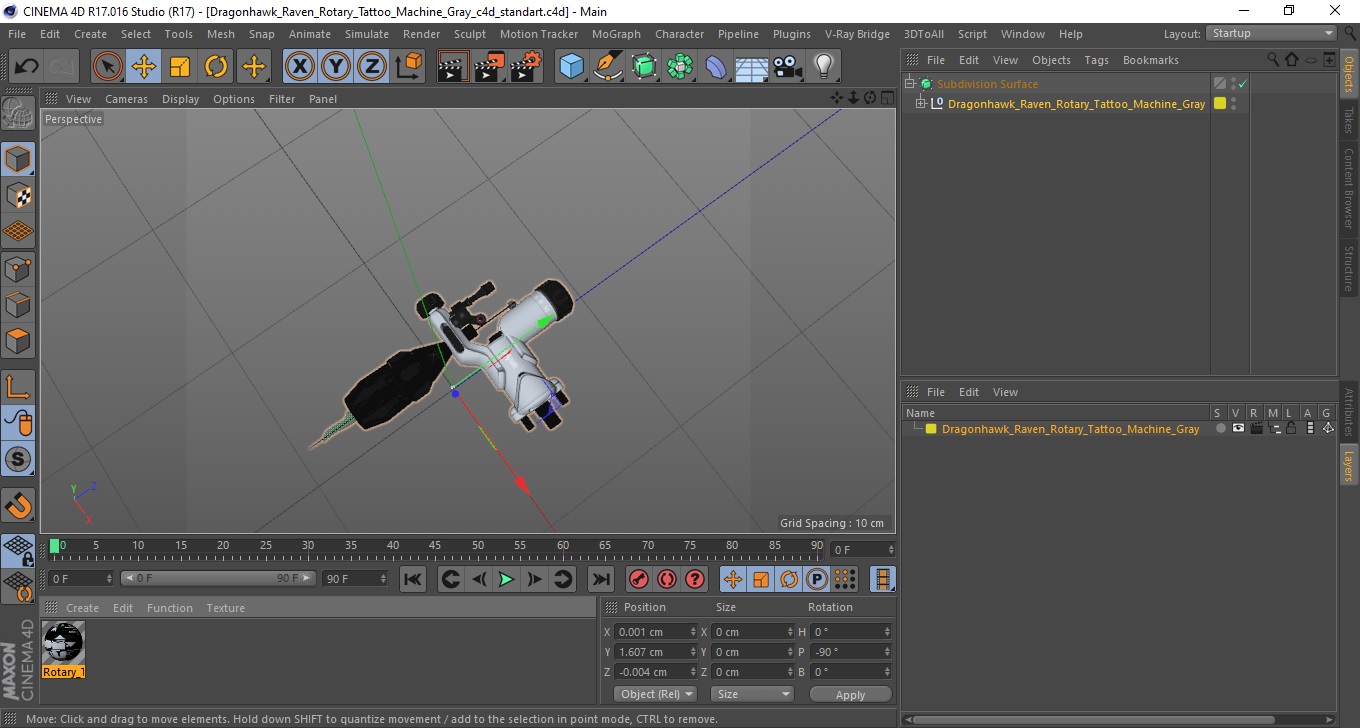Switch to Edges mode
1360x728 pixels.
(x=18, y=304)
